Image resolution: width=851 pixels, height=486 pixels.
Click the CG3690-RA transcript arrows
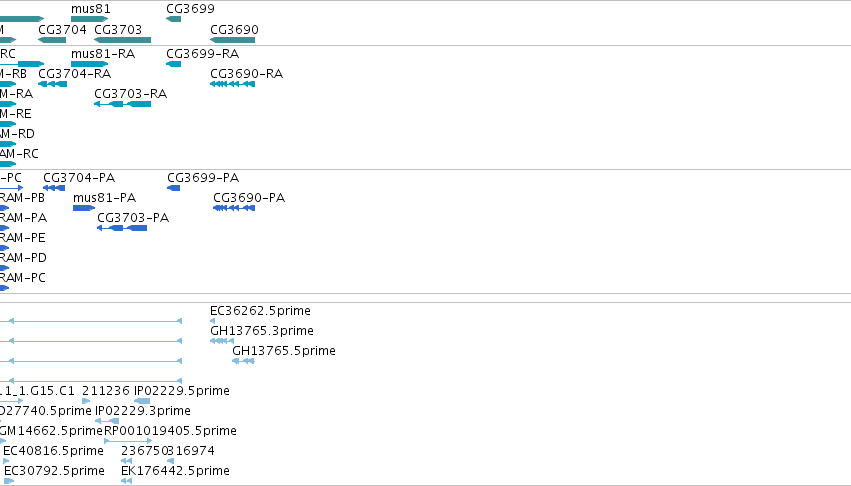232,84
